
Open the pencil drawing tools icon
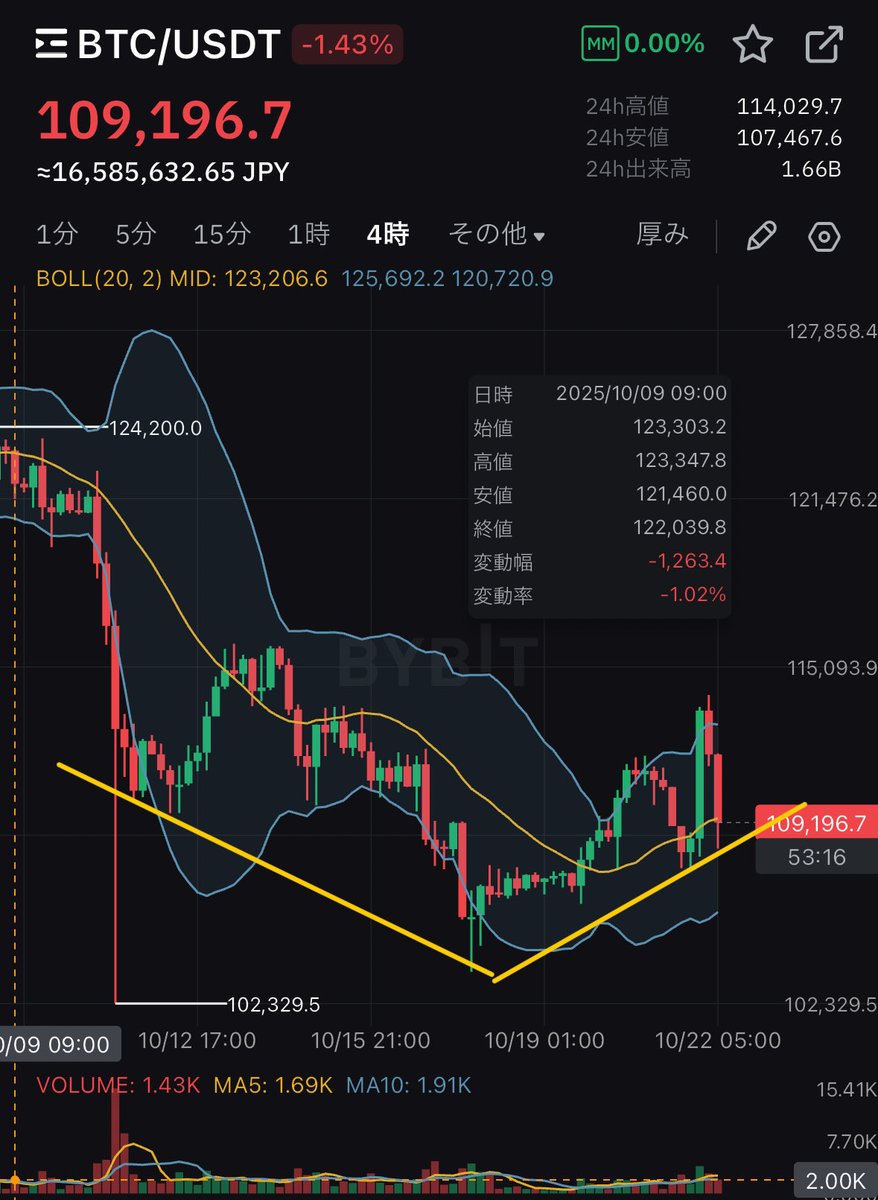[x=762, y=236]
